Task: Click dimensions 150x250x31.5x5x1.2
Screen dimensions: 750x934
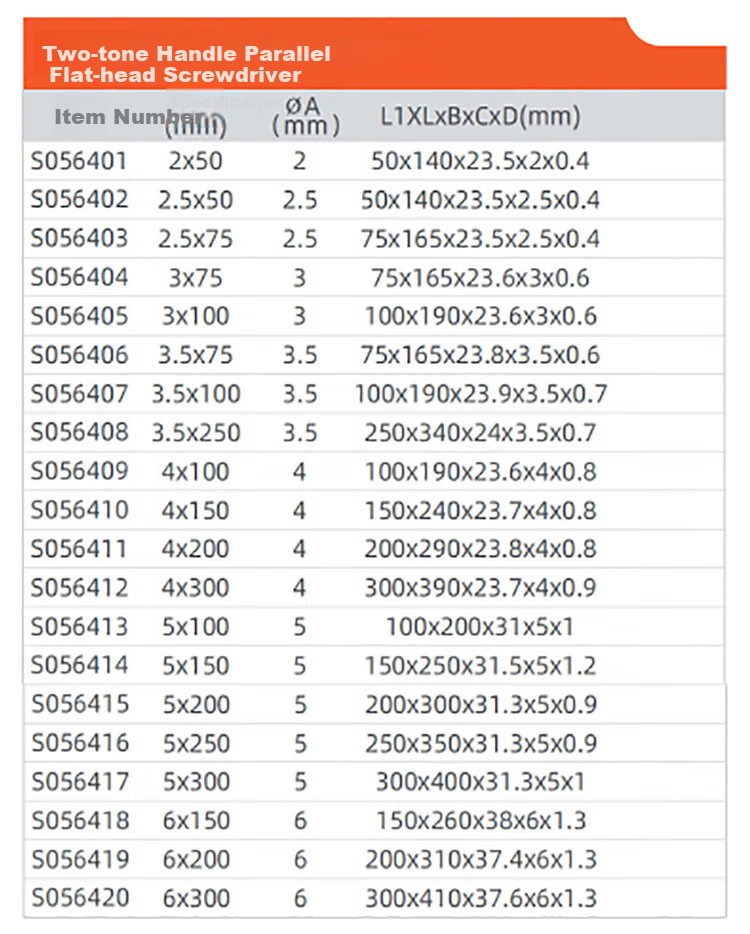Action: (480, 665)
